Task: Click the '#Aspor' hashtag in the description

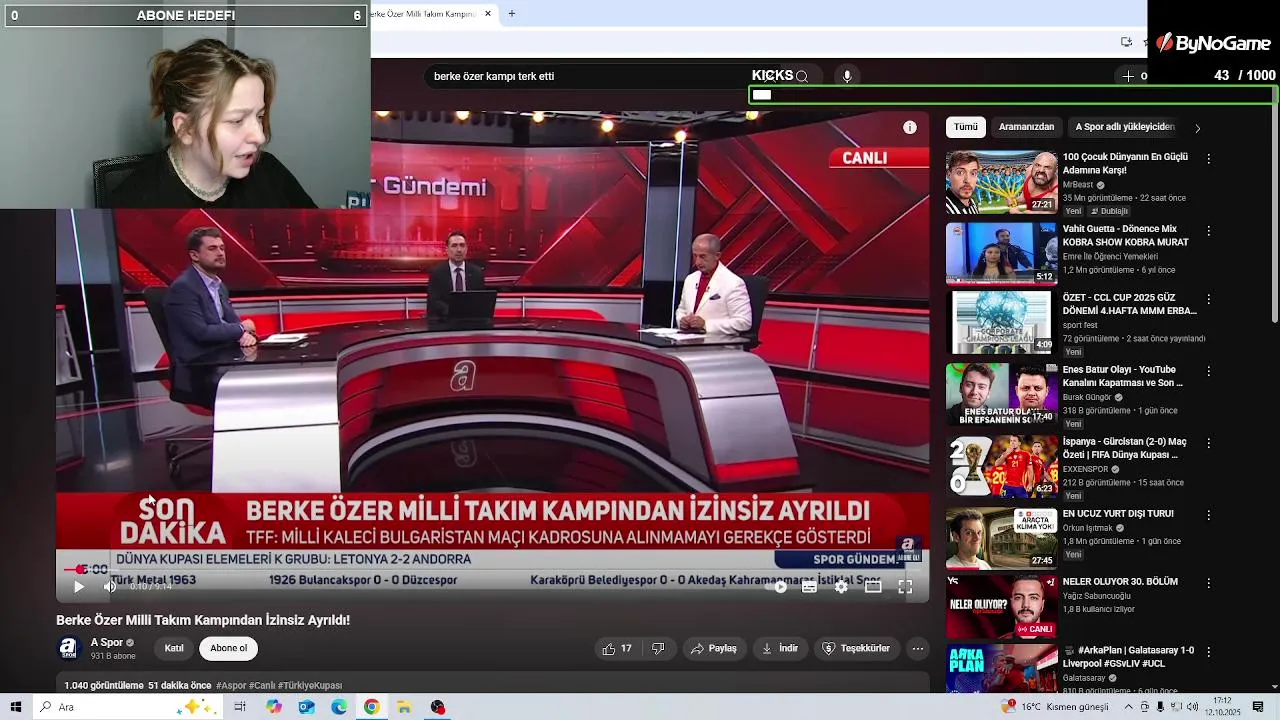Action: pyautogui.click(x=230, y=686)
